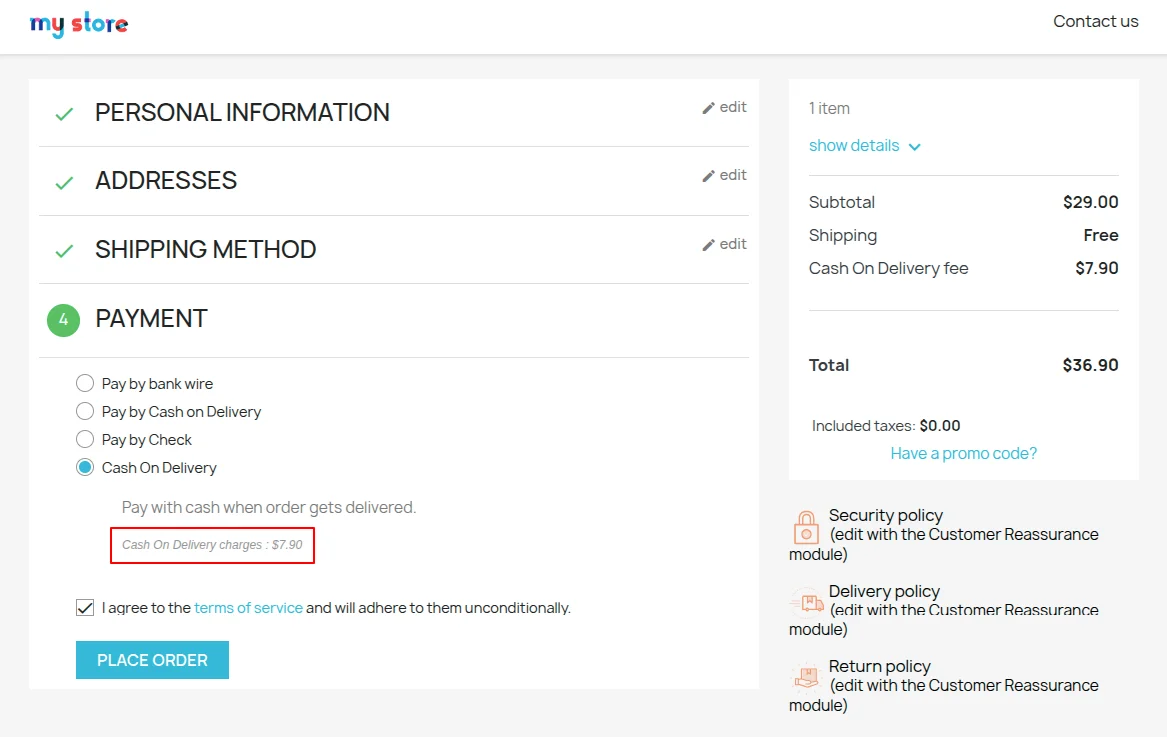Click the pencil icon for Addresses
Image resolution: width=1167 pixels, height=737 pixels.
[709, 176]
